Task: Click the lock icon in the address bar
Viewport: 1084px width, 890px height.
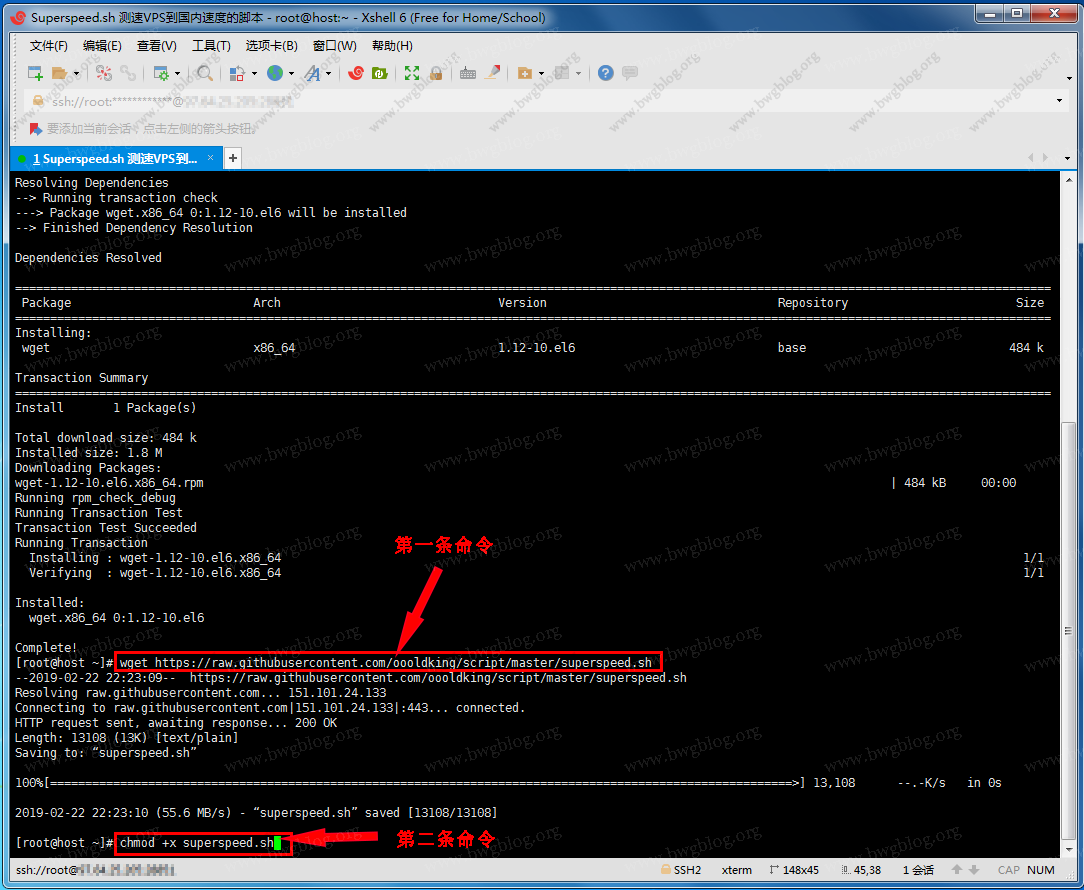Action: coord(39,101)
